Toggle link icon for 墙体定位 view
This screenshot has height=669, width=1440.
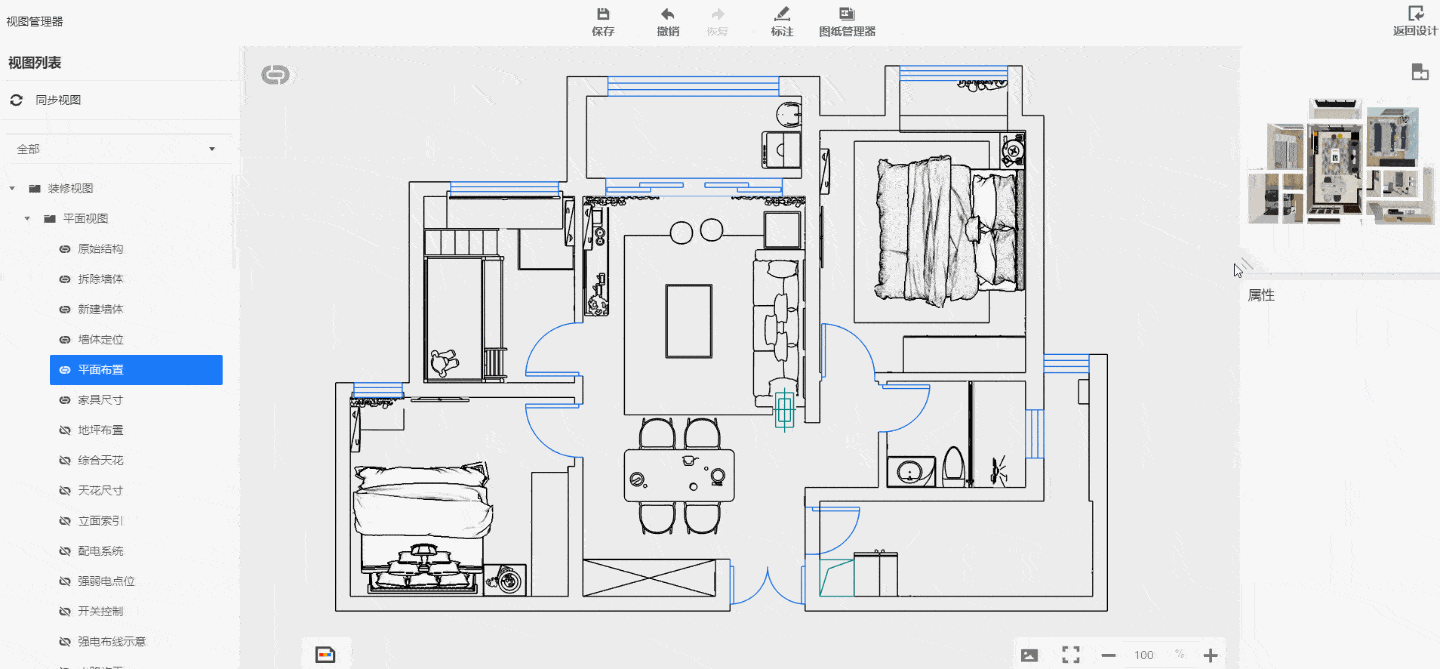pyautogui.click(x=64, y=340)
